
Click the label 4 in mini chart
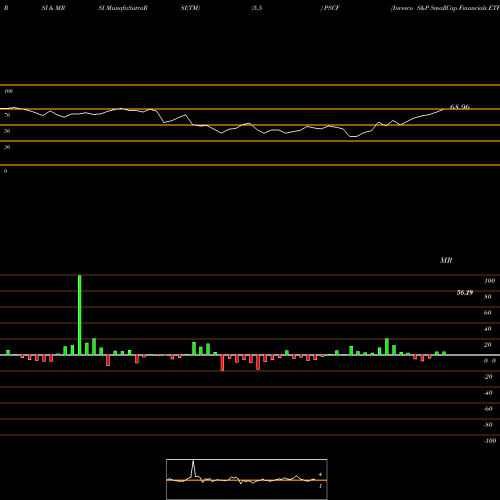(320, 474)
